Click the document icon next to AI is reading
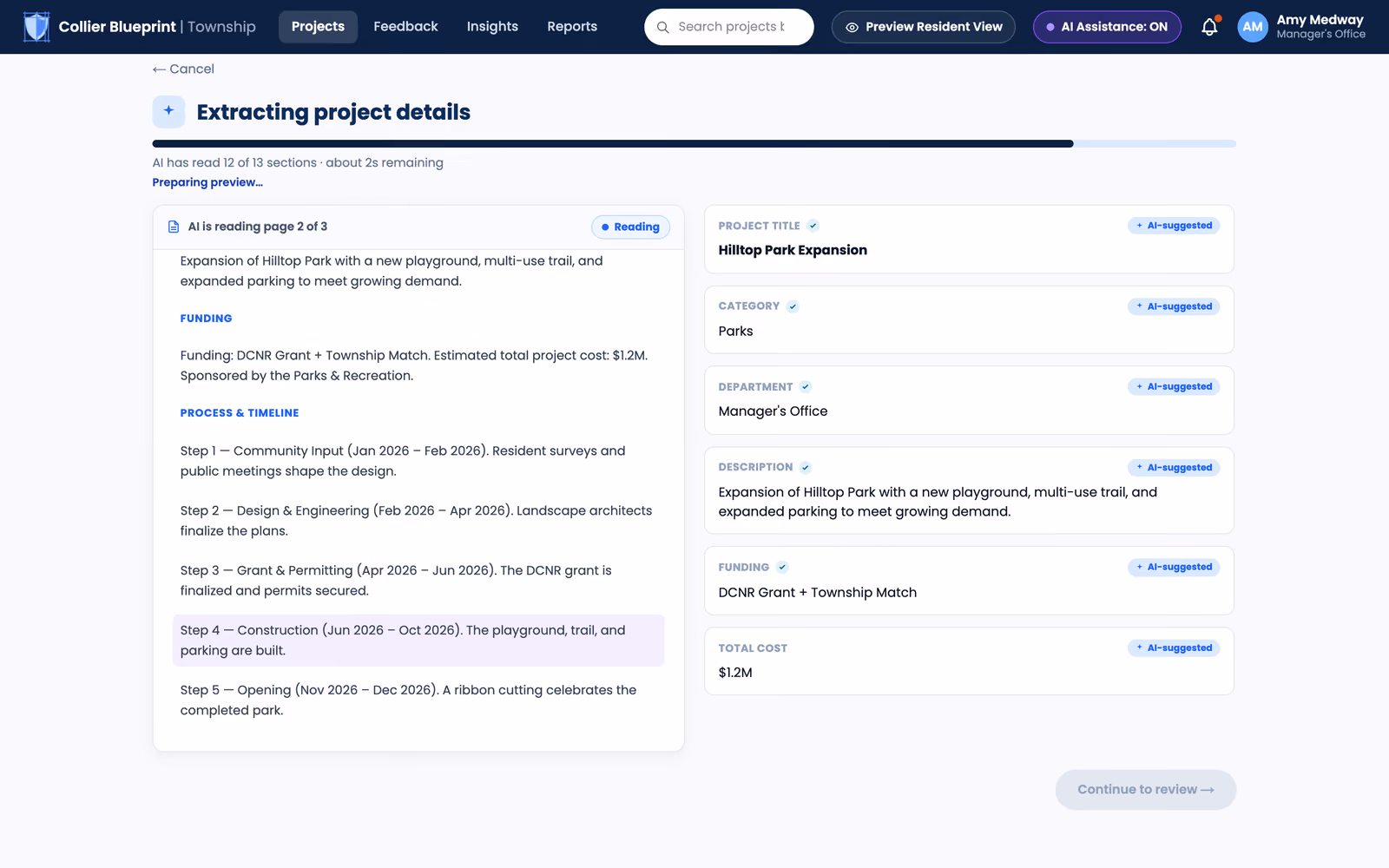Viewport: 1389px width, 868px height. click(173, 227)
